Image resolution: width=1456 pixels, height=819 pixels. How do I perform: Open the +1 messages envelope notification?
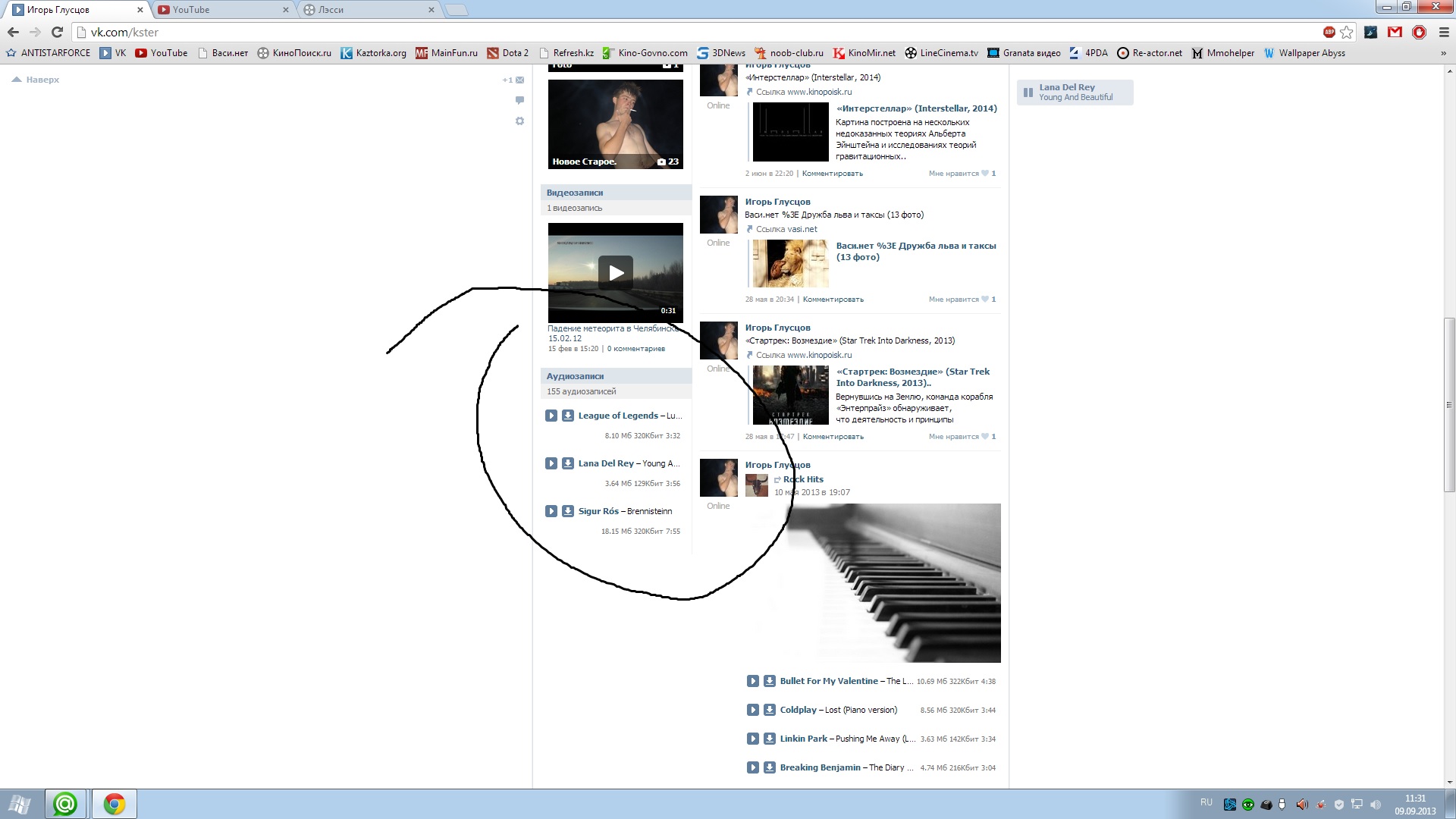(x=513, y=80)
